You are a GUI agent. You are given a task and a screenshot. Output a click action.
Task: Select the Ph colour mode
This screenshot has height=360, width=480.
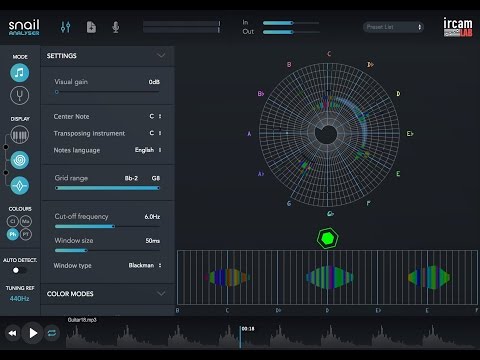pyautogui.click(x=13, y=234)
